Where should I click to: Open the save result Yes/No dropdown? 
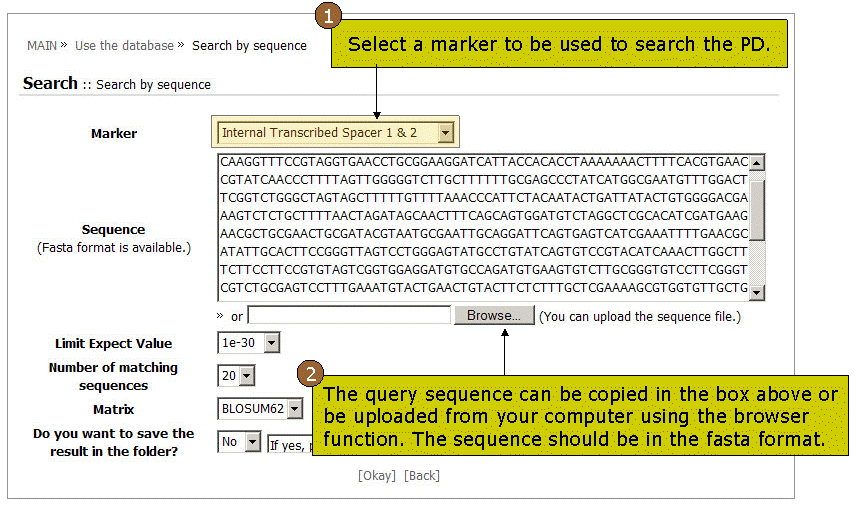pyautogui.click(x=251, y=442)
